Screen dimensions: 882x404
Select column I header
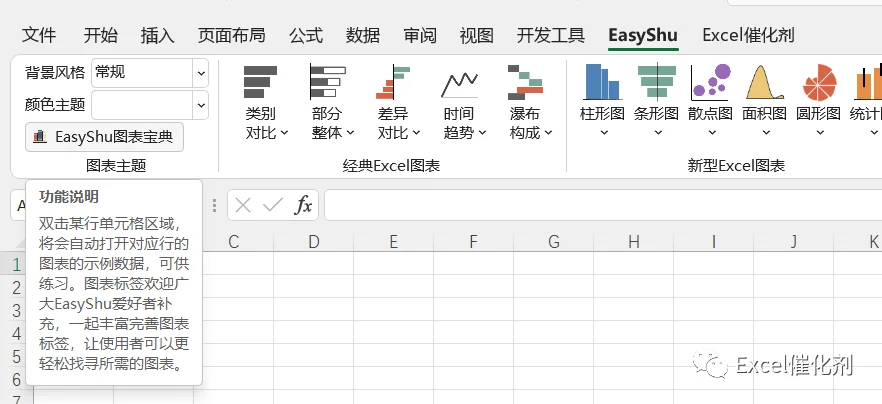(x=713, y=242)
